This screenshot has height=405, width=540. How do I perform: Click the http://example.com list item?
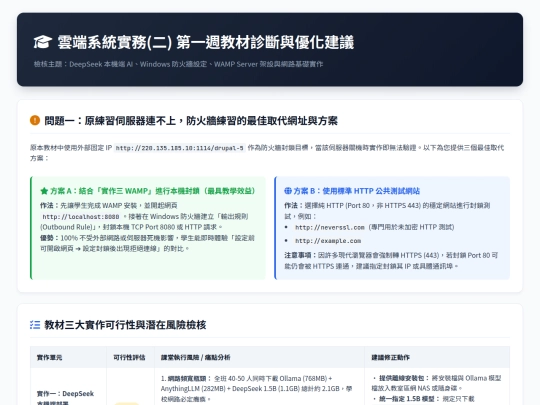click(x=328, y=241)
